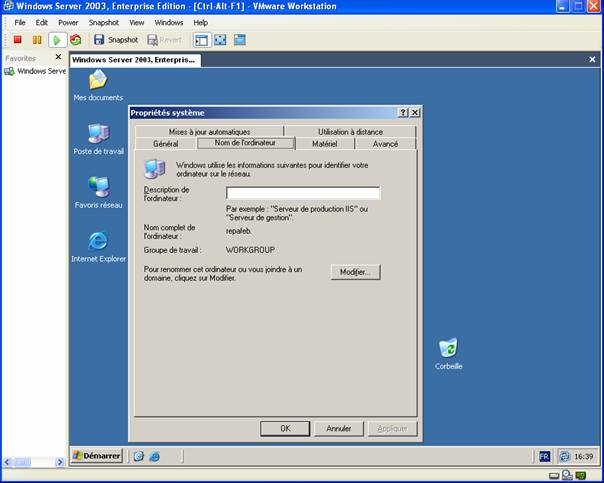
Task: Click the Favorites panel right scroll arrow
Action: pos(60,461)
